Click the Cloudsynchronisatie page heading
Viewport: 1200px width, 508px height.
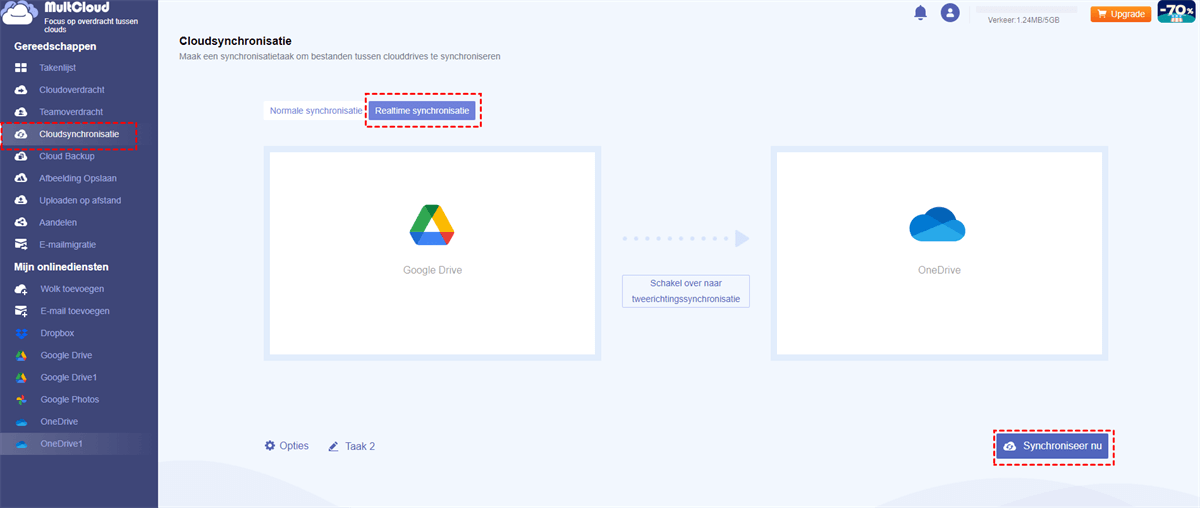[235, 41]
